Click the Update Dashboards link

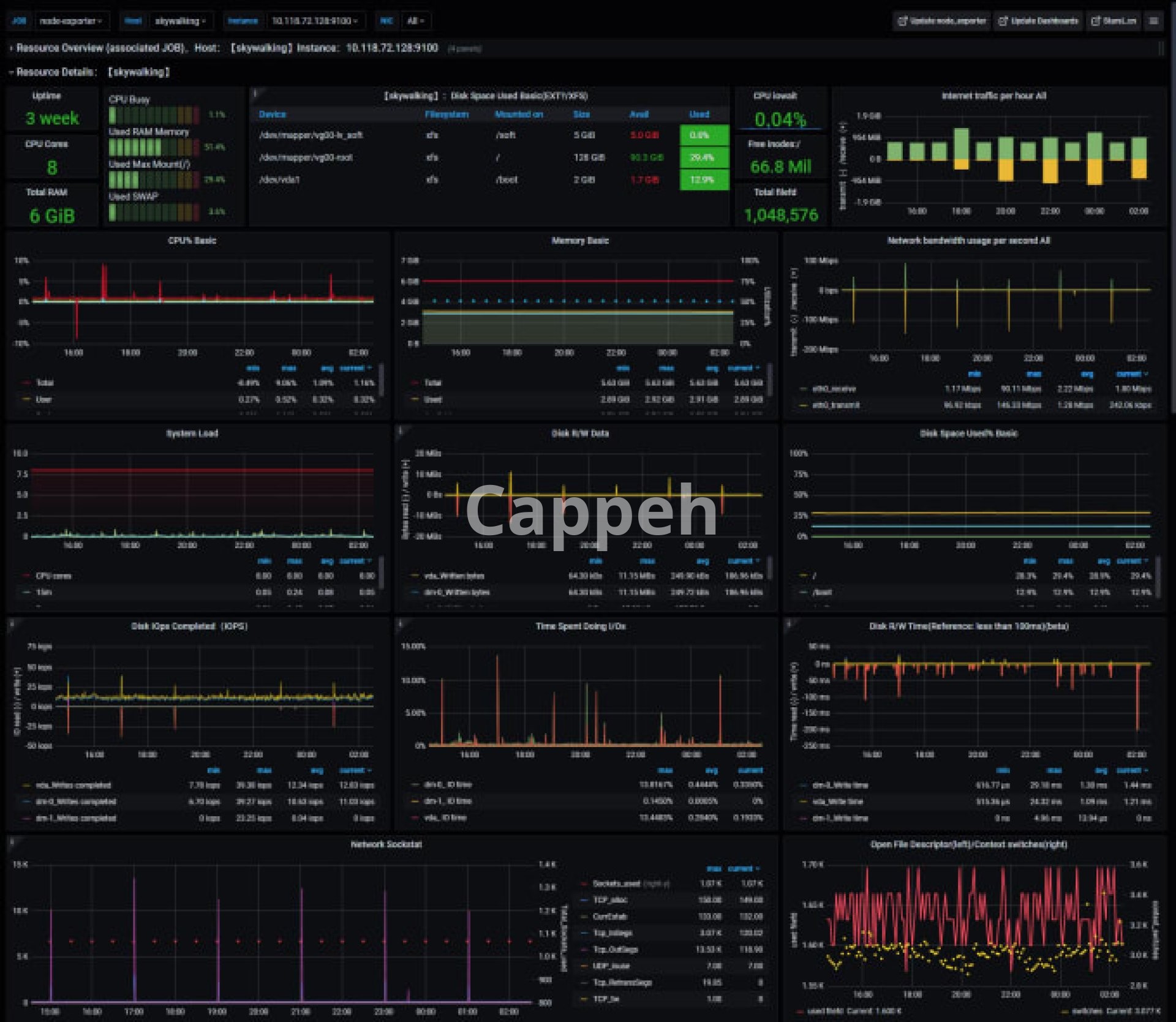1038,21
